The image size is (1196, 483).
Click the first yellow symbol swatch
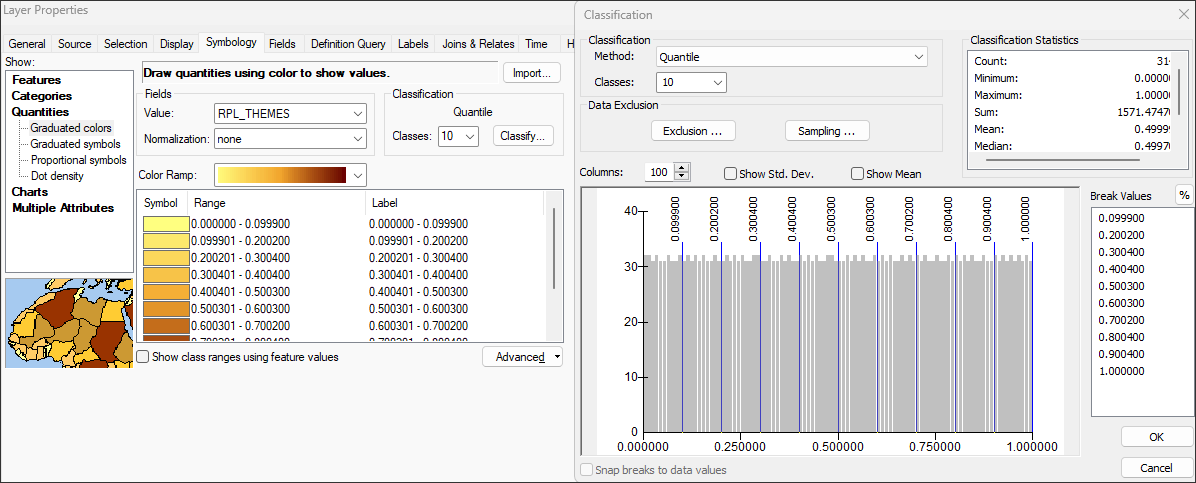click(165, 224)
